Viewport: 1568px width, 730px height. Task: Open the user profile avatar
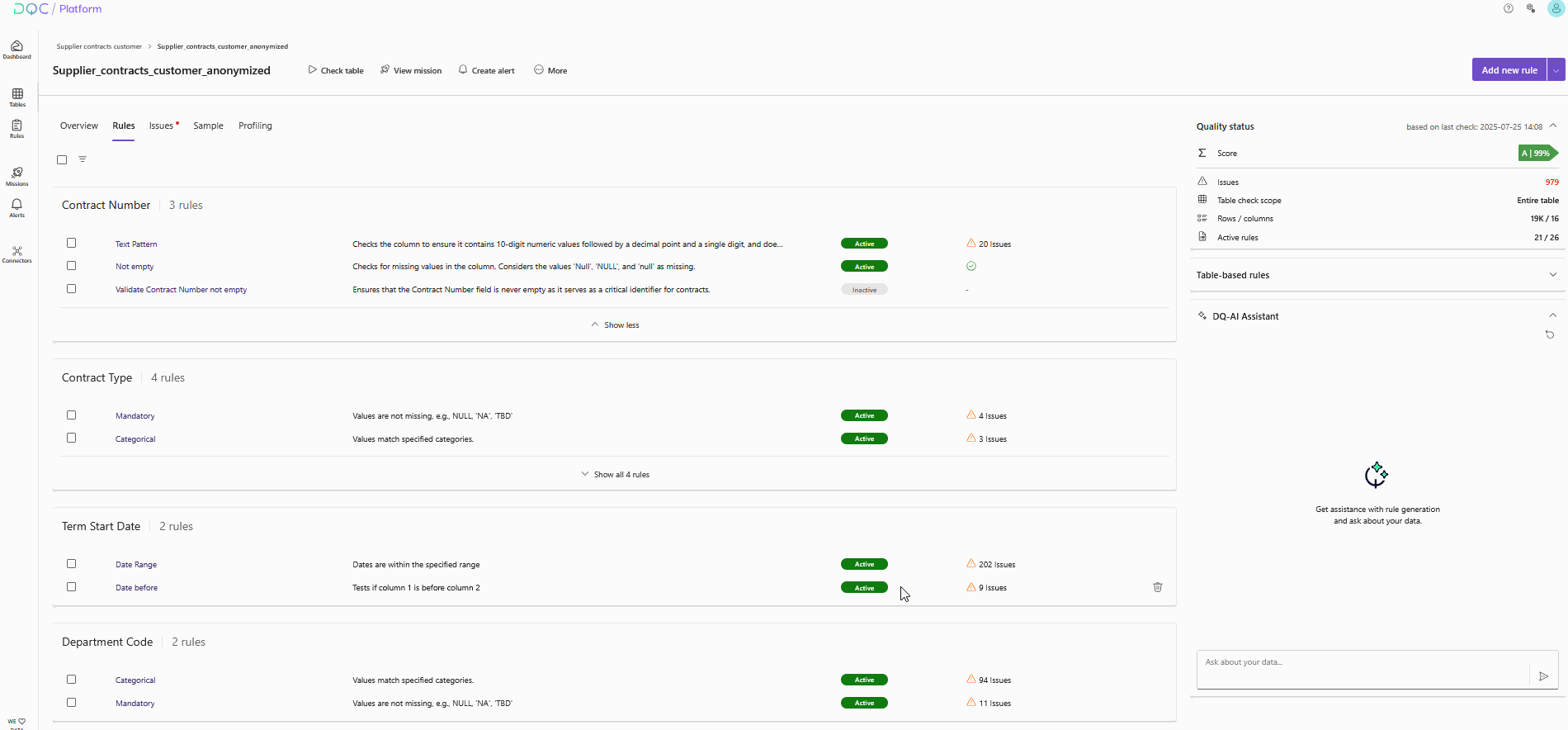[1556, 8]
